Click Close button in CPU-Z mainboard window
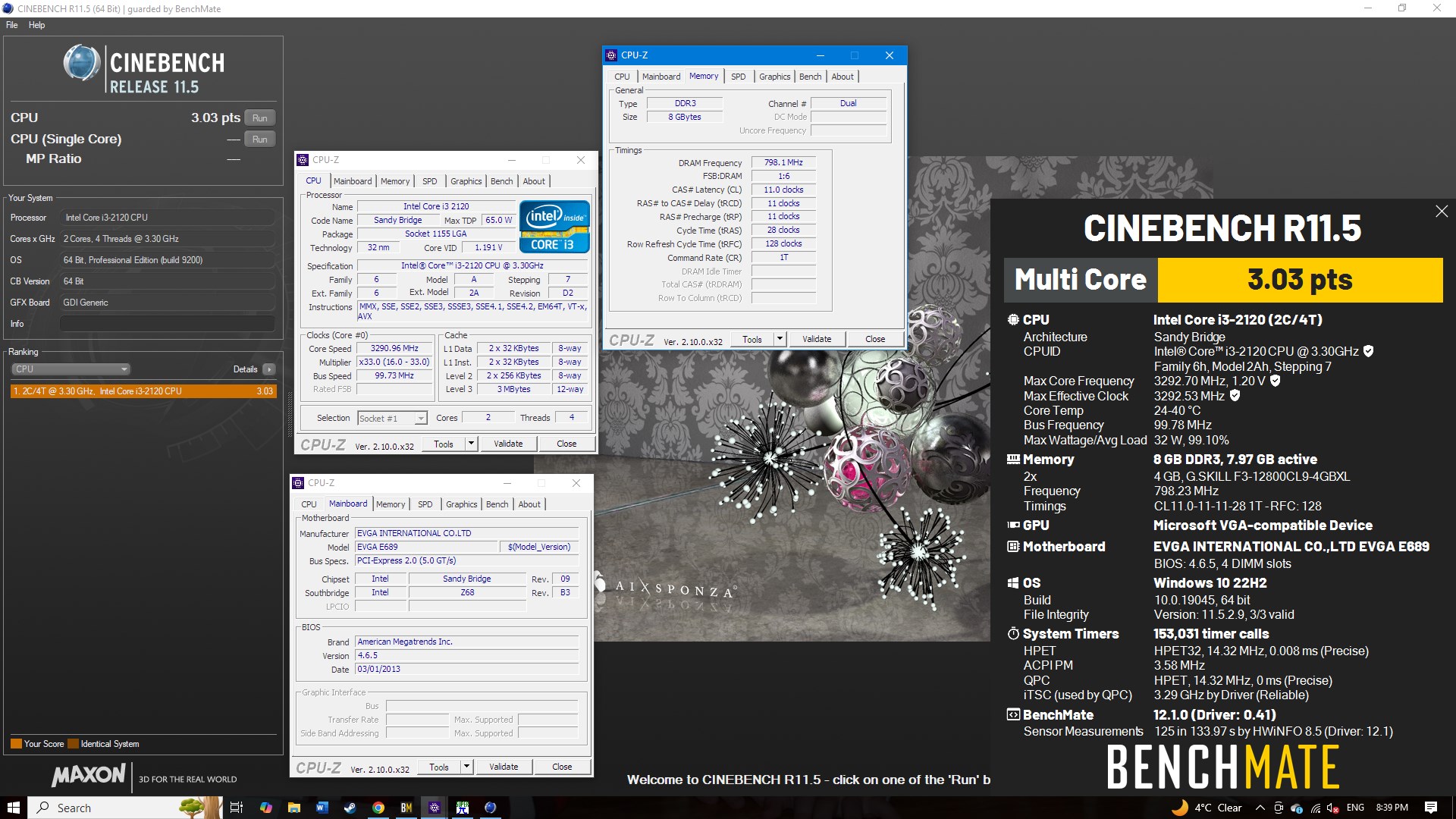The image size is (1456, 819). (562, 767)
